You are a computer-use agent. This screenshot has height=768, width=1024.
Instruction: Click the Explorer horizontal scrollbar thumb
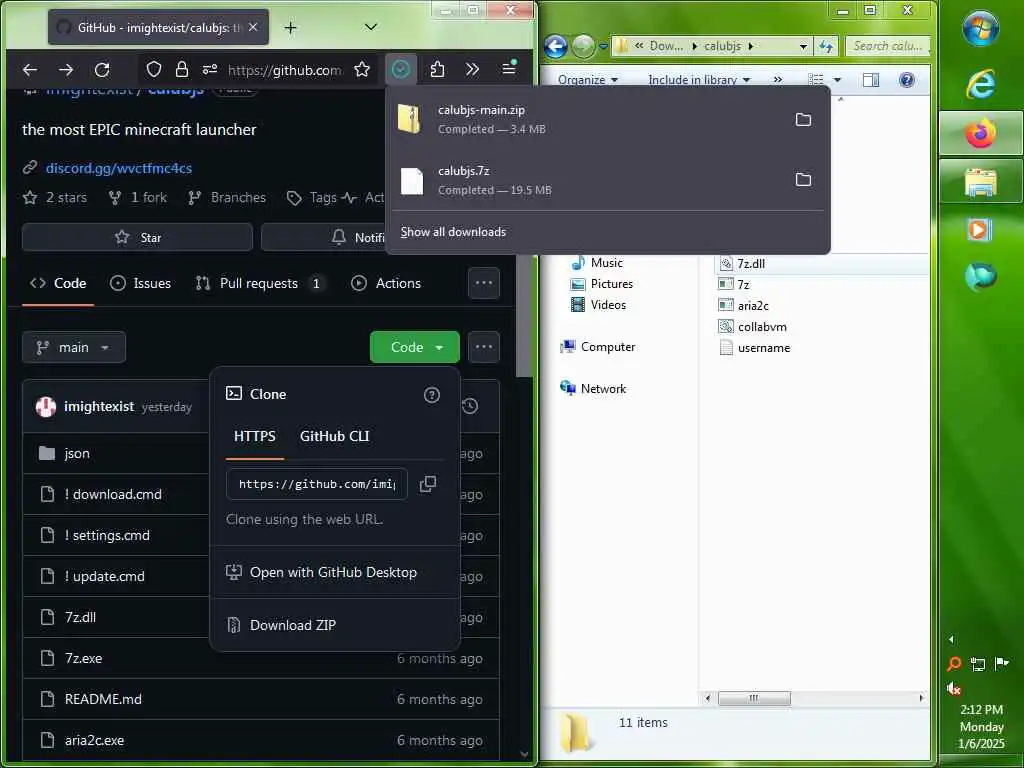coord(754,698)
